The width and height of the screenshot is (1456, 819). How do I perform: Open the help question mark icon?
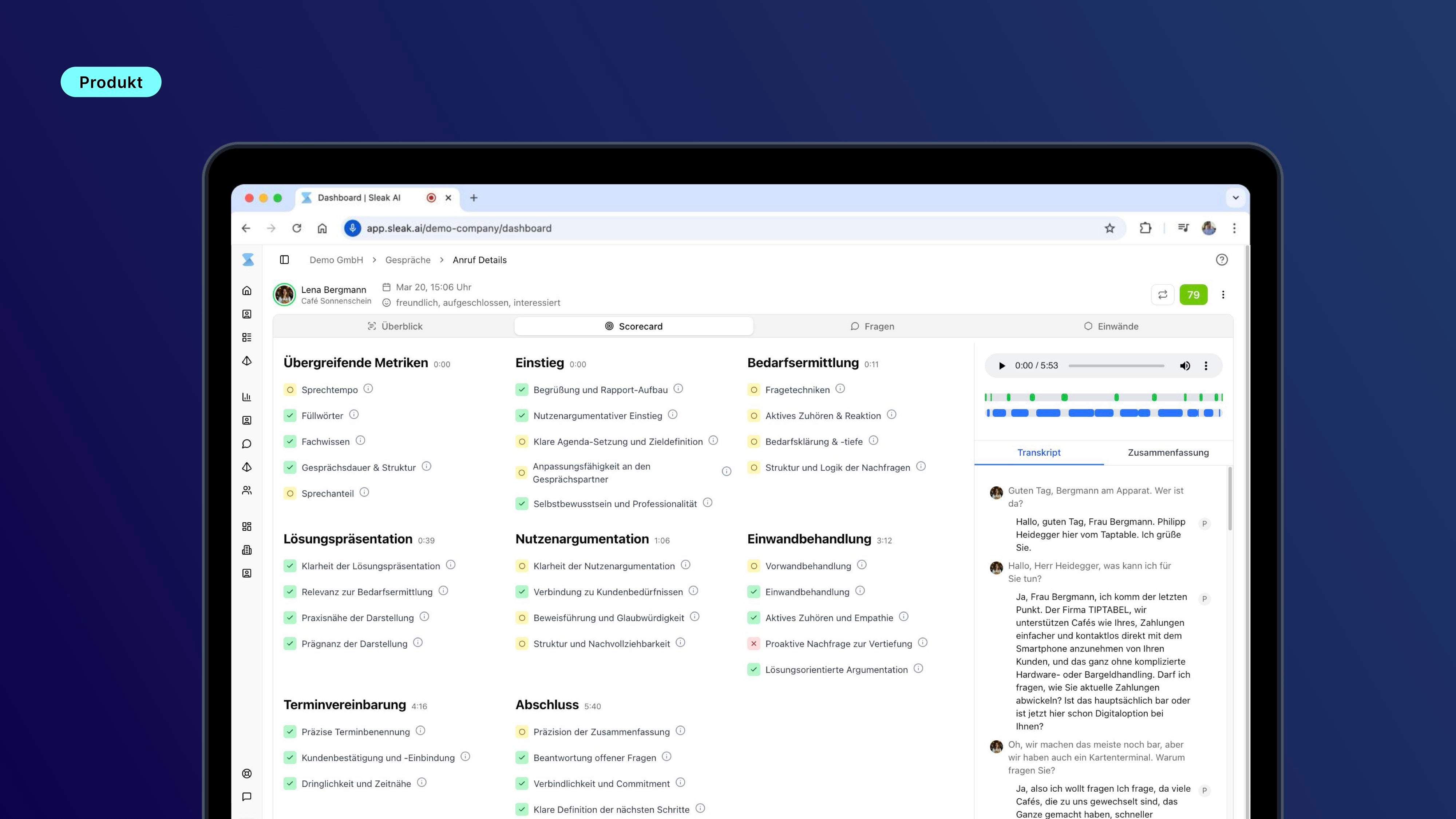pyautogui.click(x=1222, y=260)
